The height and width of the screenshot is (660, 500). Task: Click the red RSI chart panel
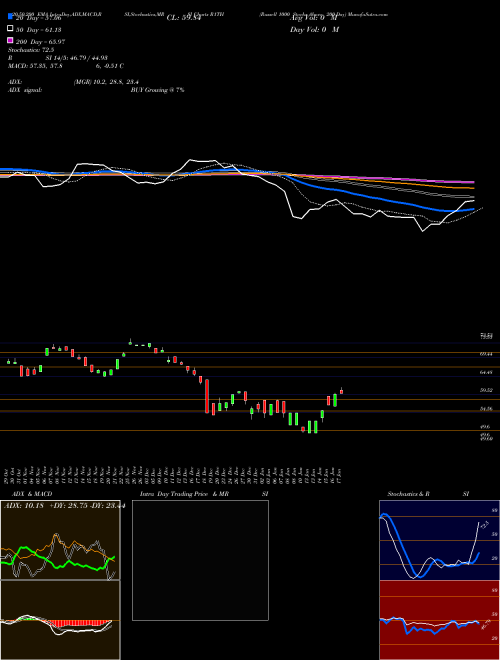point(439,620)
